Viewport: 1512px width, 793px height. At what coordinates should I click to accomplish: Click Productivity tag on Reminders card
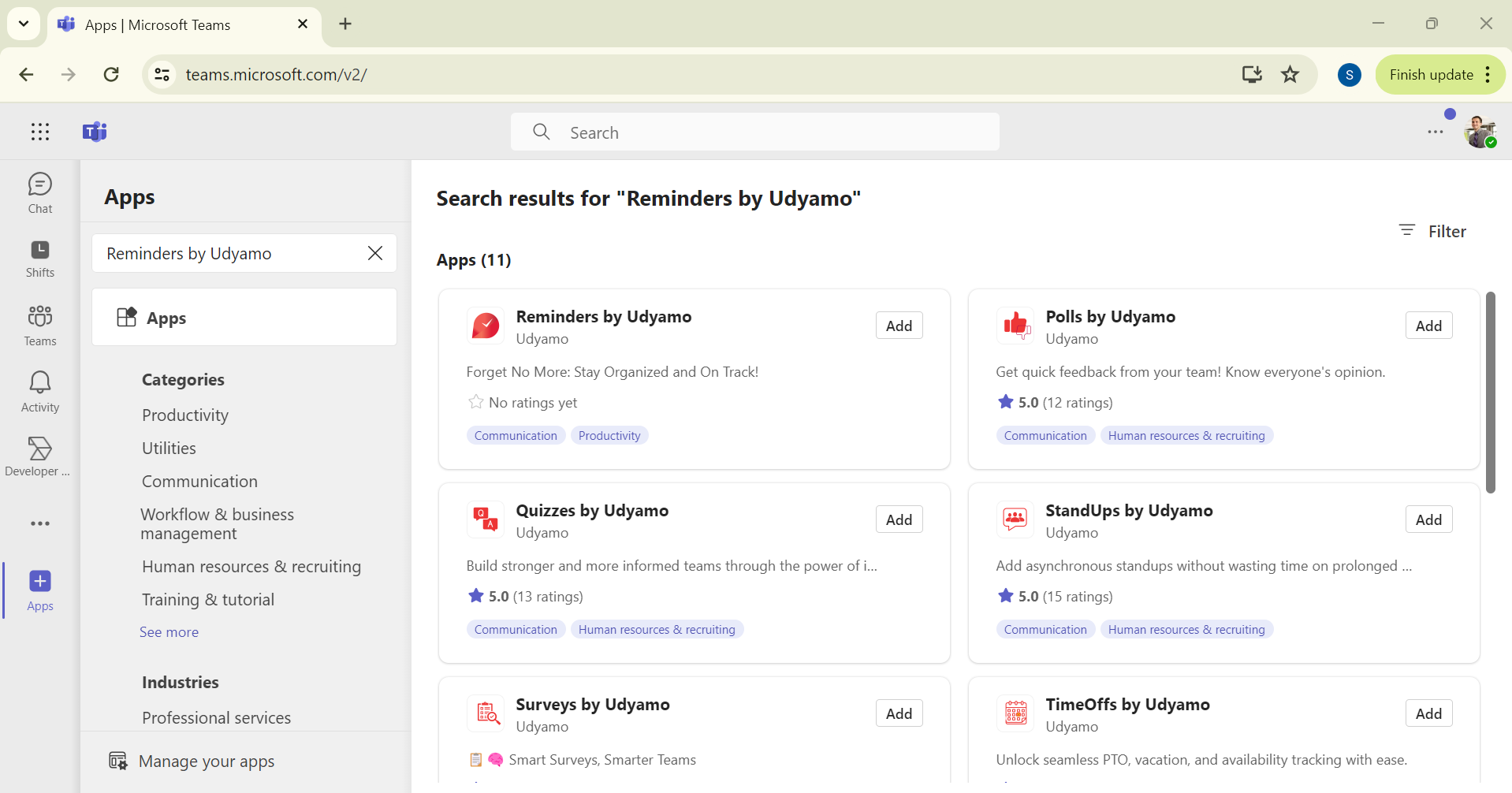pyautogui.click(x=609, y=436)
